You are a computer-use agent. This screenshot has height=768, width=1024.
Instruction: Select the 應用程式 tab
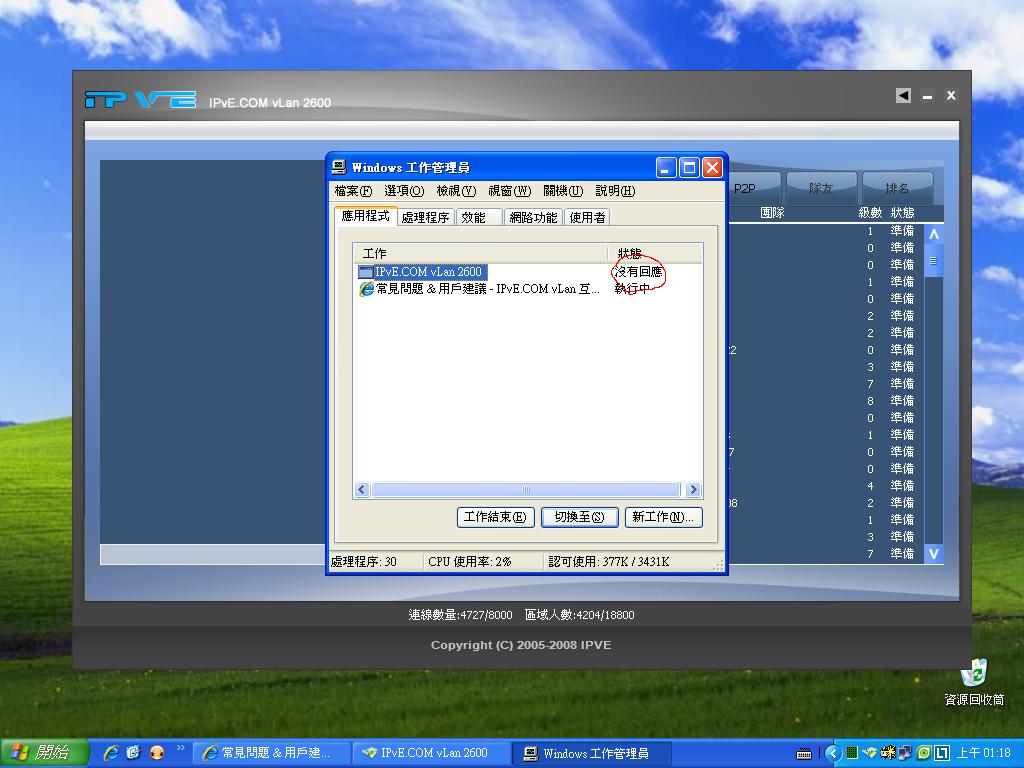(365, 216)
